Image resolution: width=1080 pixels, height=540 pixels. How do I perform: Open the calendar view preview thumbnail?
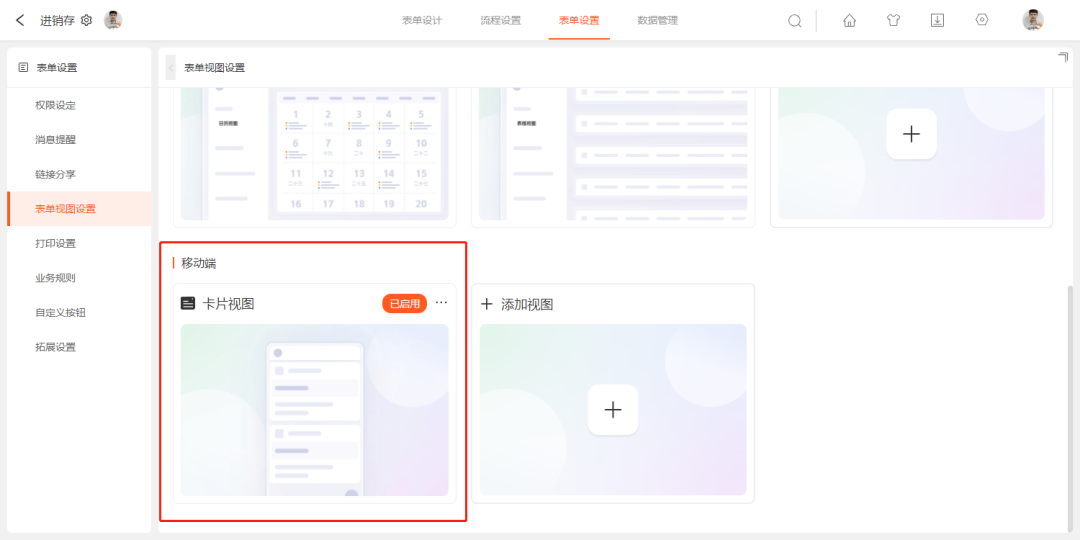pyautogui.click(x=315, y=154)
